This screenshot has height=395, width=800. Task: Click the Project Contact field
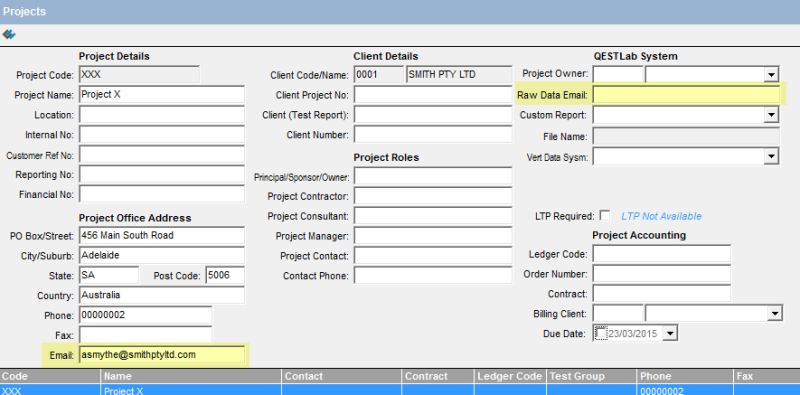pos(433,256)
